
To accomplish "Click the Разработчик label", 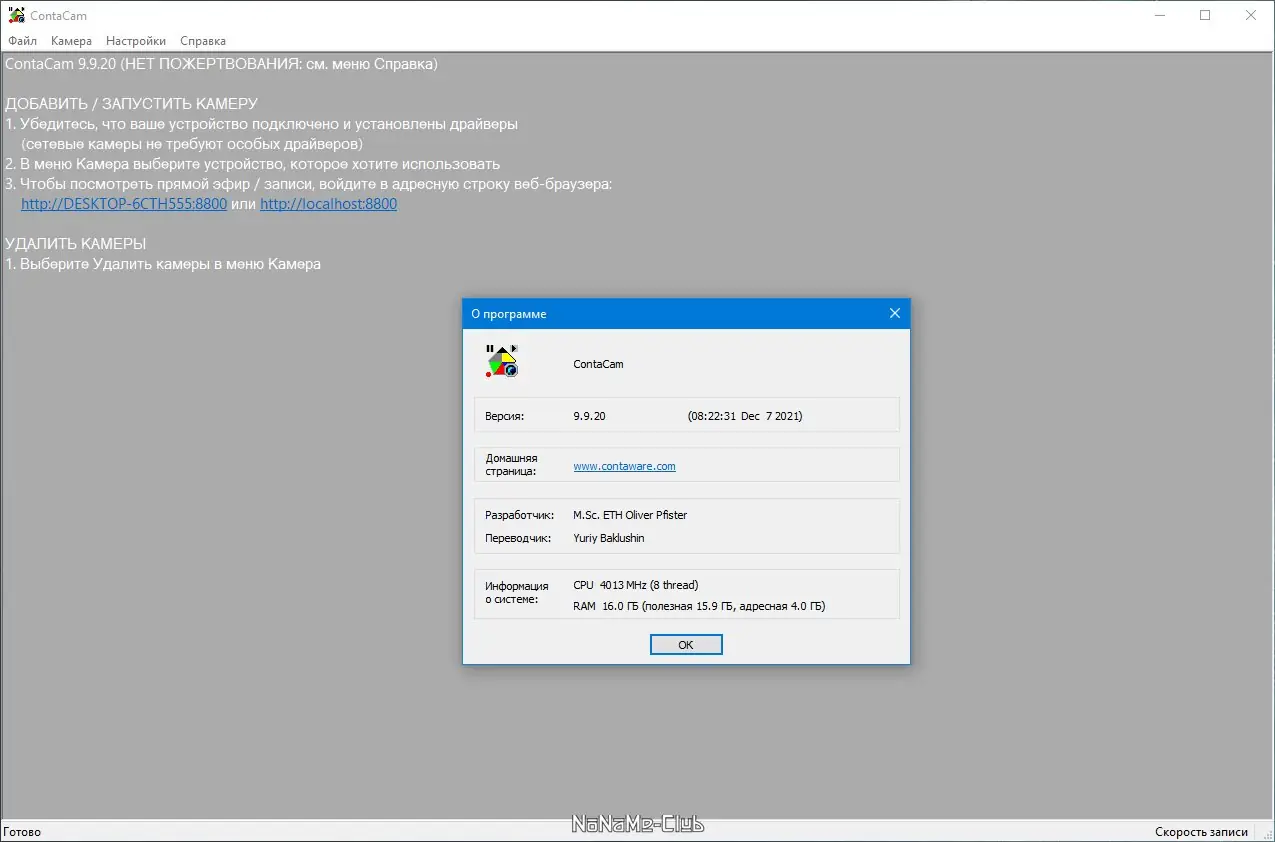I will pos(519,515).
